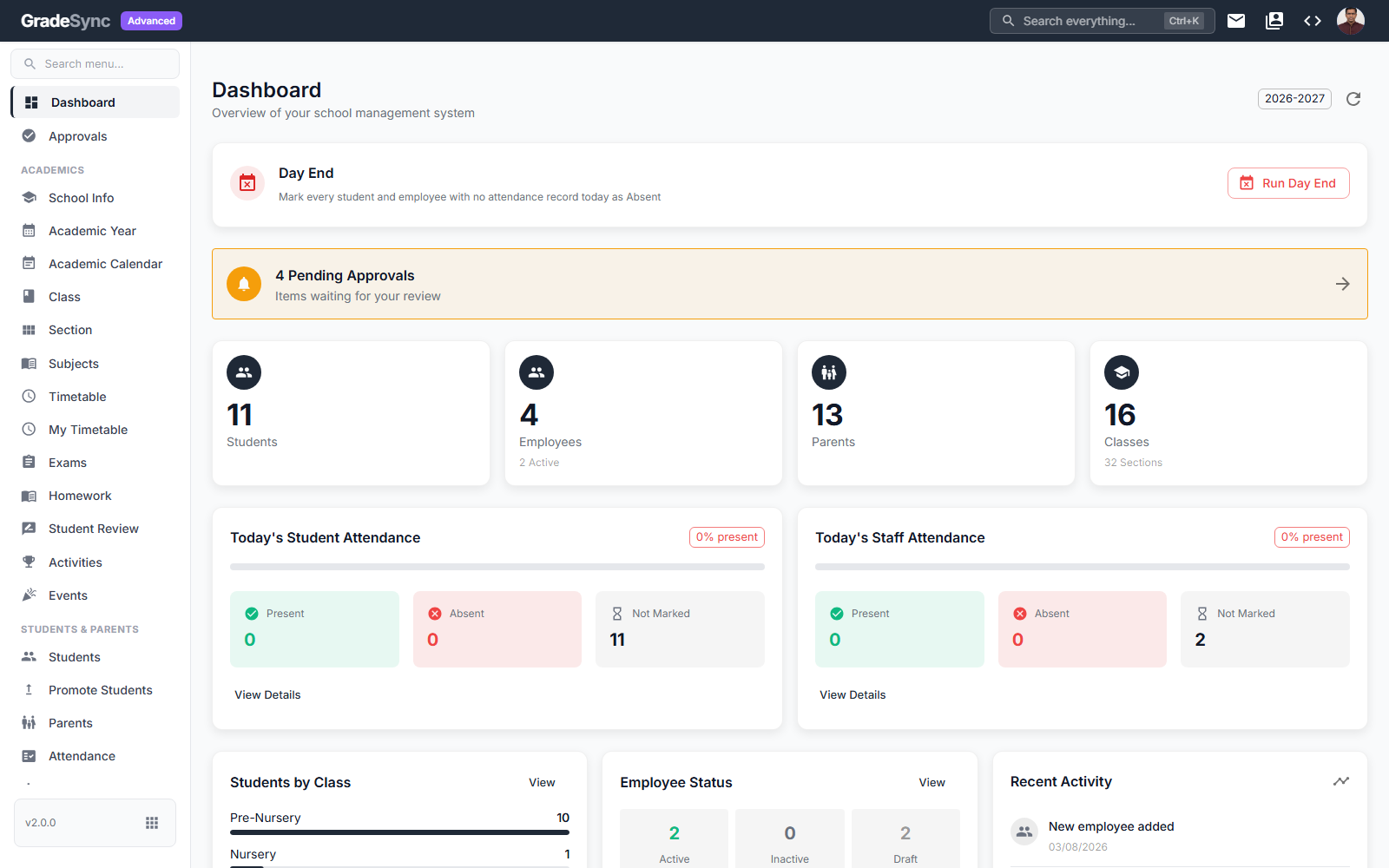Open Promote Students menu item
The width and height of the screenshot is (1389, 868).
(95, 690)
